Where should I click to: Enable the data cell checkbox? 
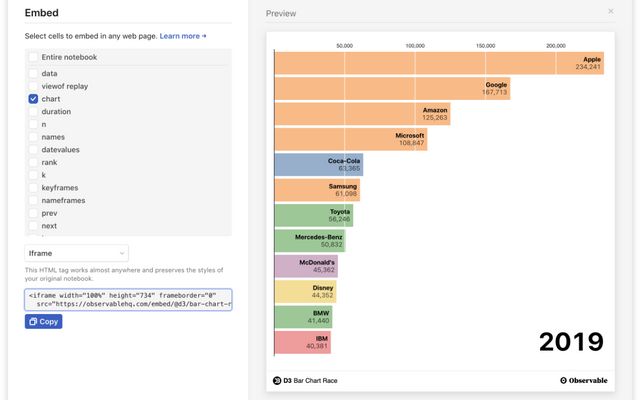click(x=33, y=73)
